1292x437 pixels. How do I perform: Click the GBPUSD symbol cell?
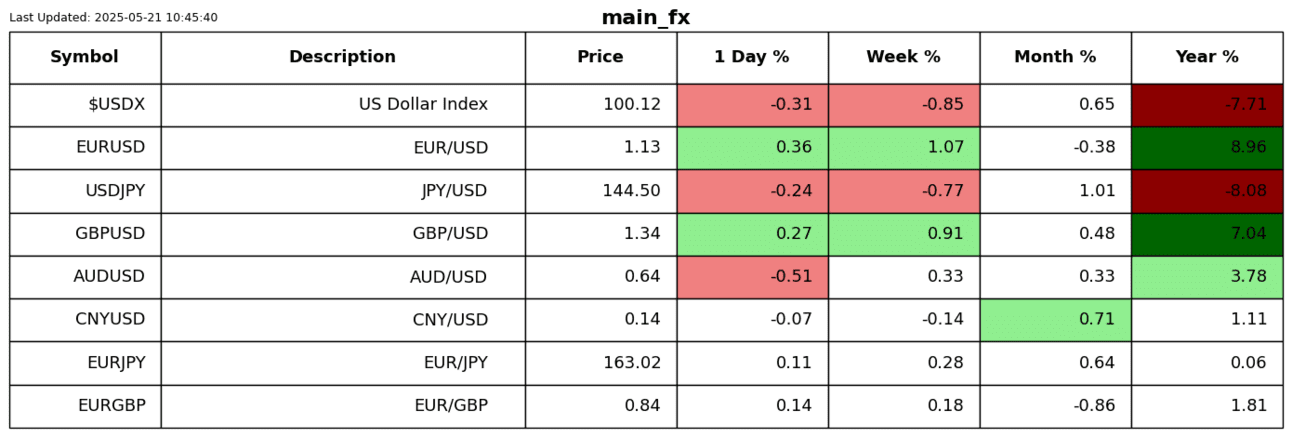point(110,234)
